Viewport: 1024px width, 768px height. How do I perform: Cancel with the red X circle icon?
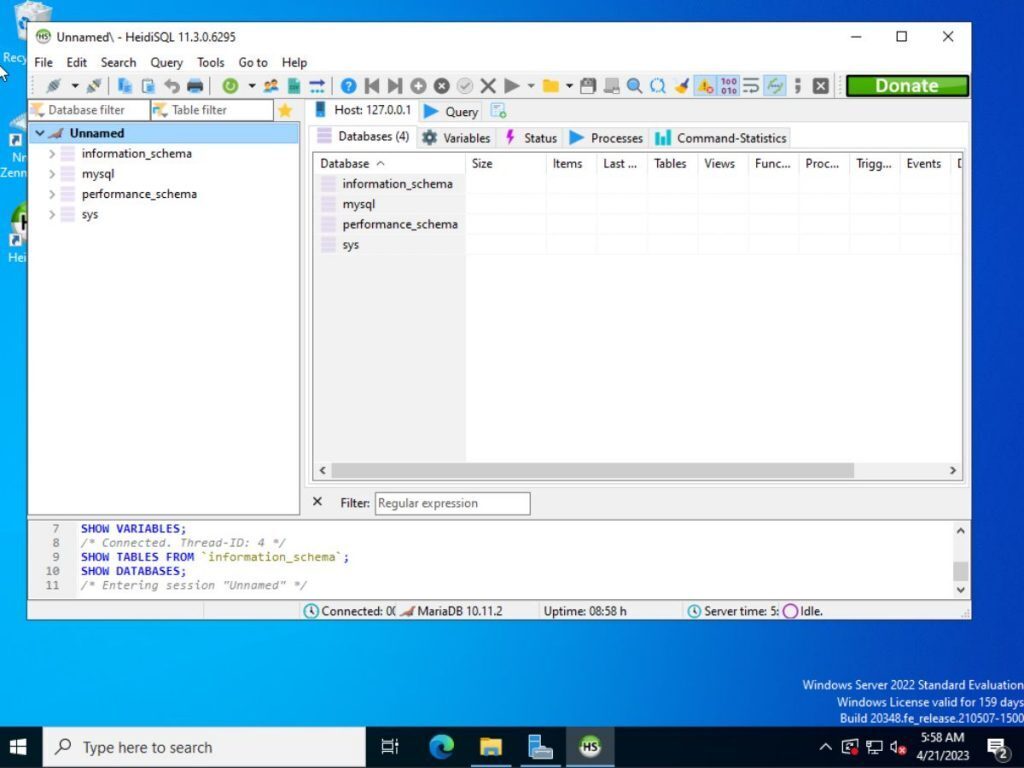(440, 86)
